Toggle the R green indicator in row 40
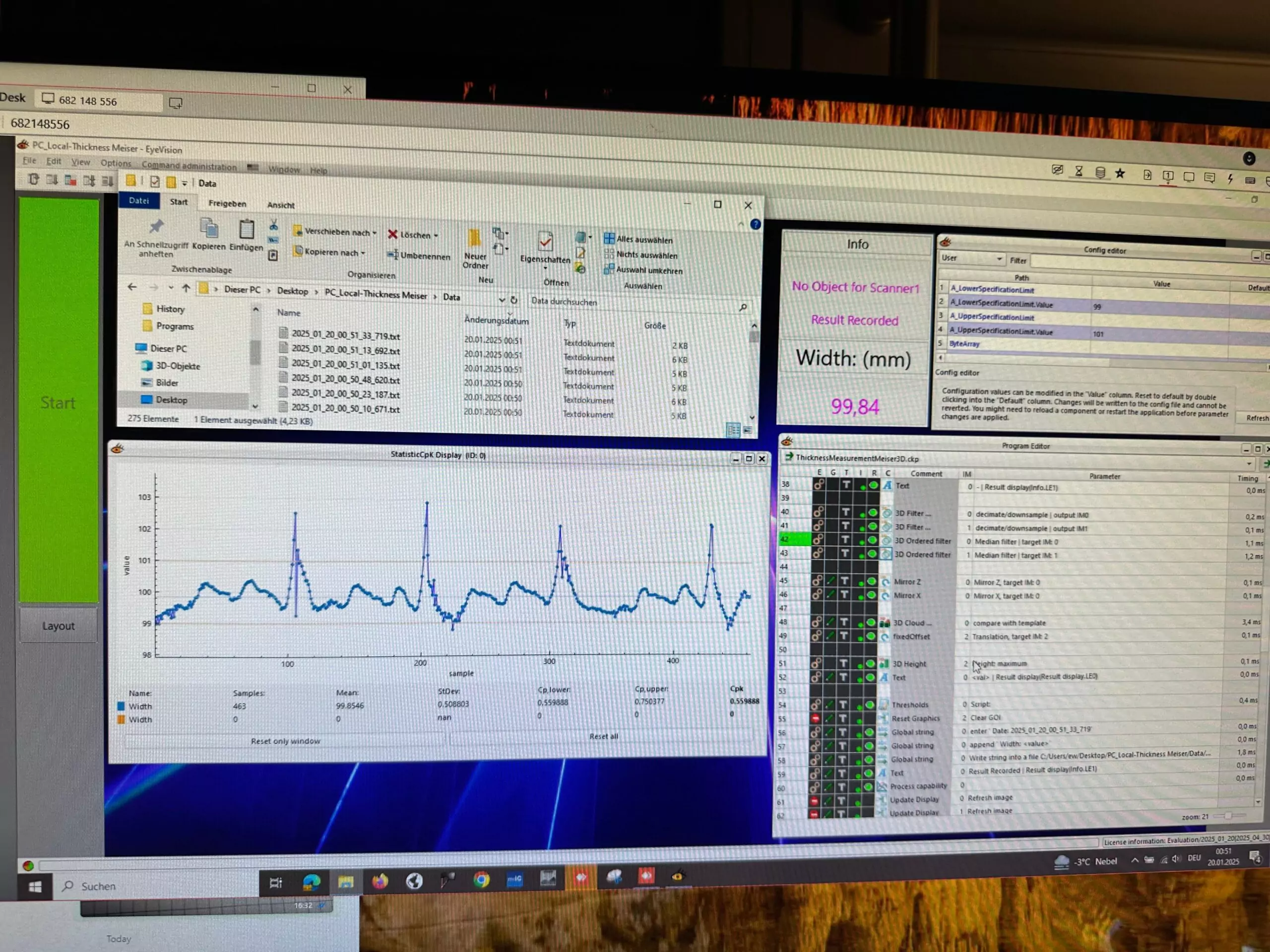The height and width of the screenshot is (952, 1270). click(x=873, y=512)
